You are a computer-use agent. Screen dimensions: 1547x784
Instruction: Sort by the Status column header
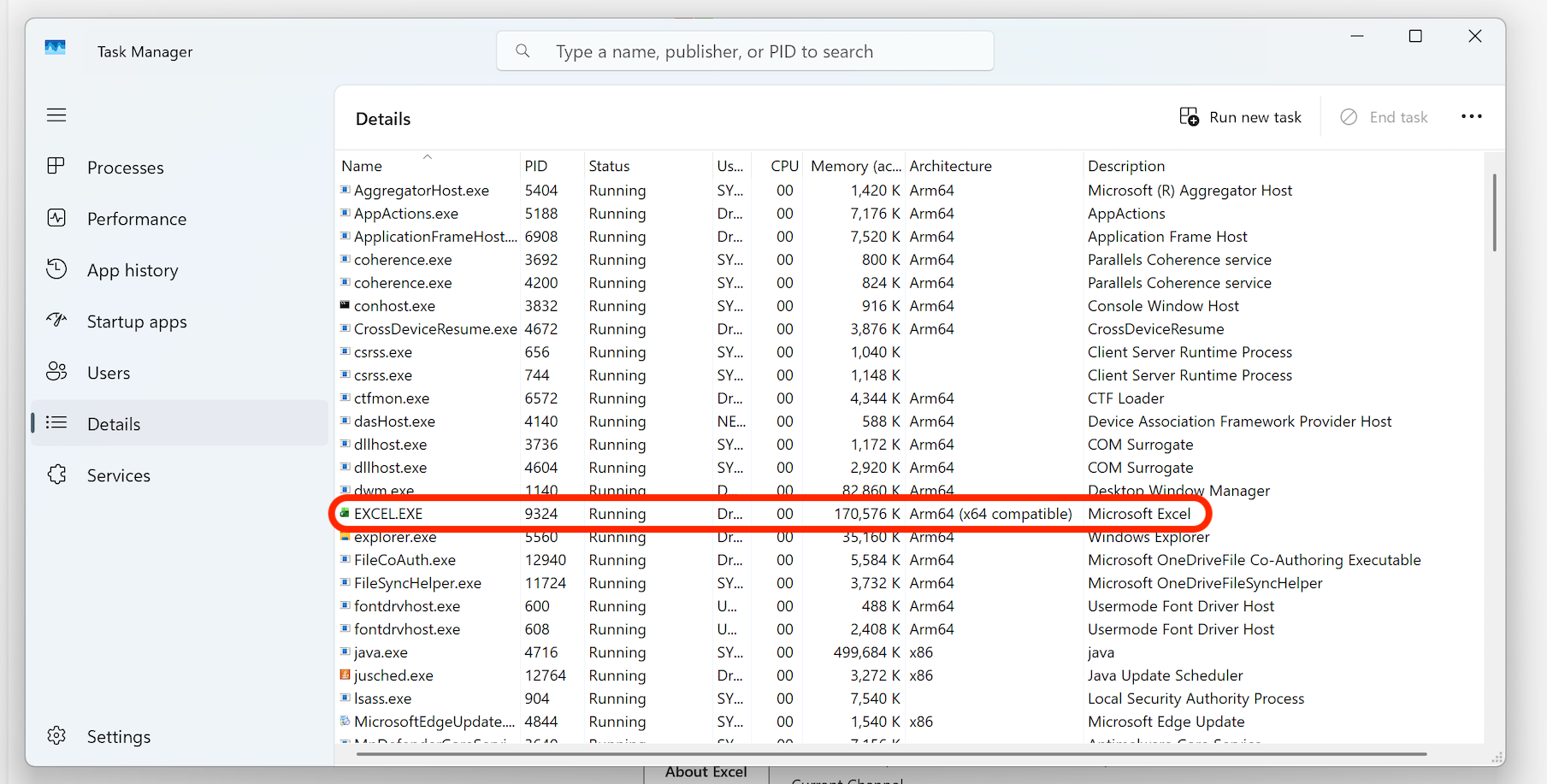pos(647,166)
